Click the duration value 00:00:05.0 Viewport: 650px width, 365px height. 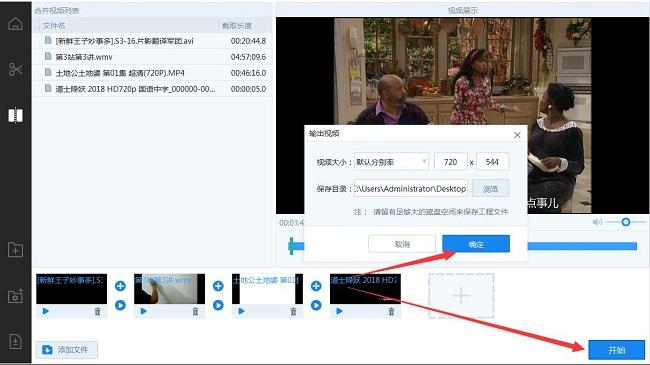248,89
